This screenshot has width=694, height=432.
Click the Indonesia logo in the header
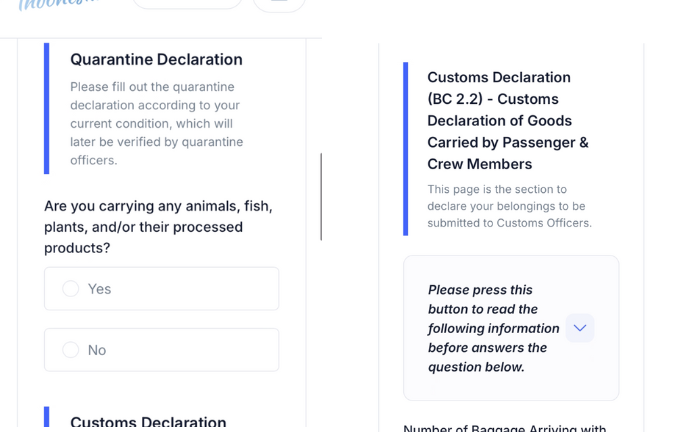(58, 5)
